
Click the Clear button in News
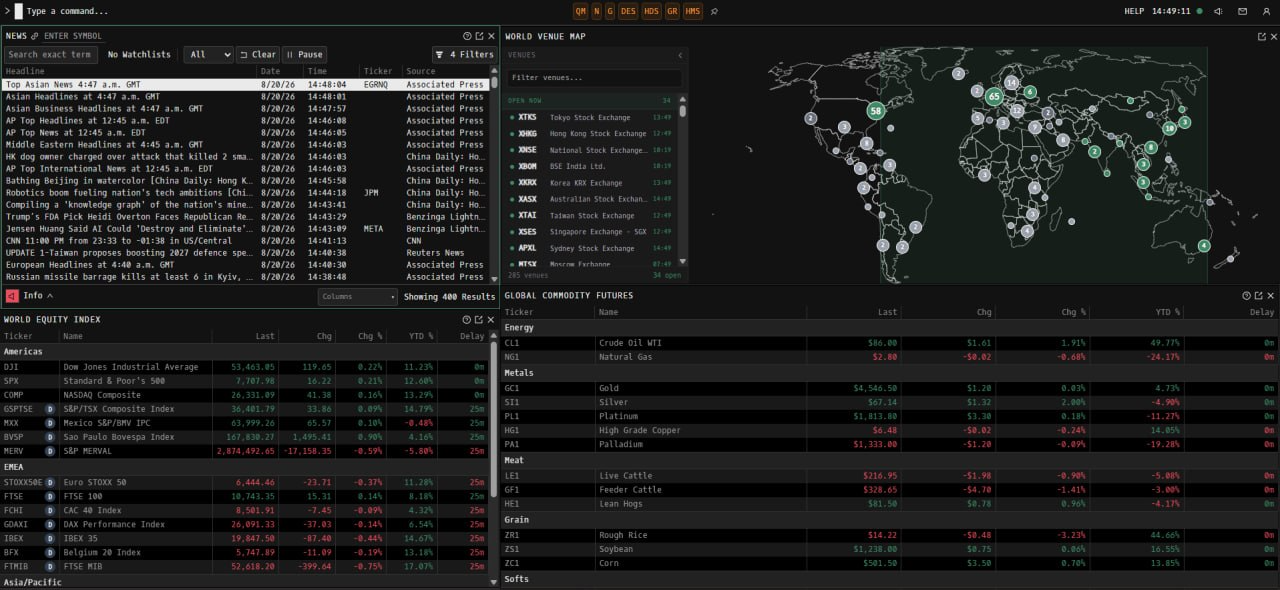258,54
